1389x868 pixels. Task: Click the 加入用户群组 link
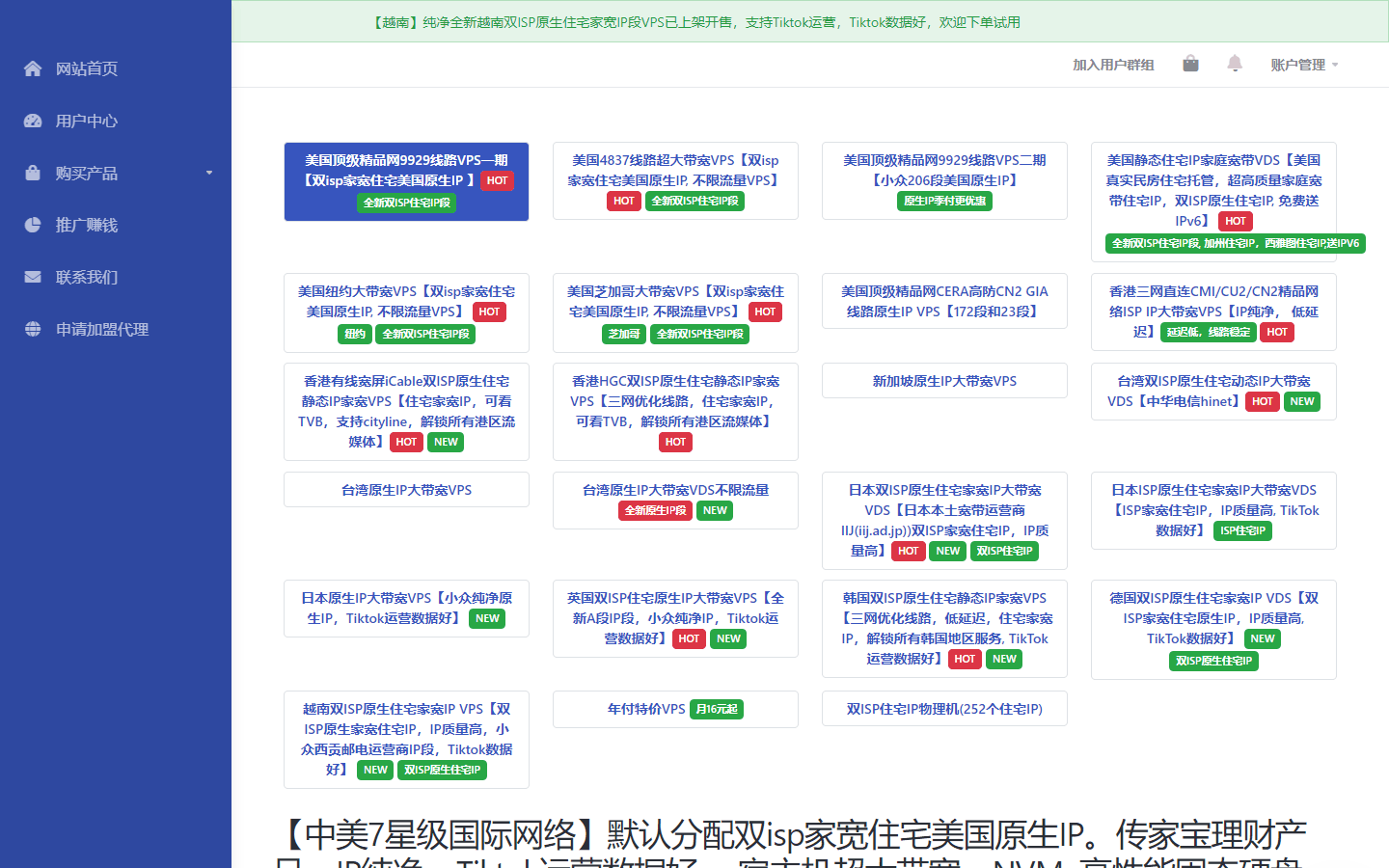click(x=1113, y=65)
